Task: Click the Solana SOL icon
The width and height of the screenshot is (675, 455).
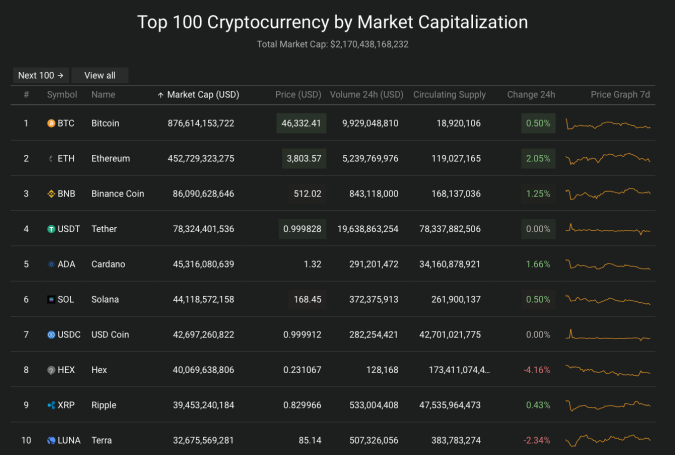Action: [x=51, y=300]
